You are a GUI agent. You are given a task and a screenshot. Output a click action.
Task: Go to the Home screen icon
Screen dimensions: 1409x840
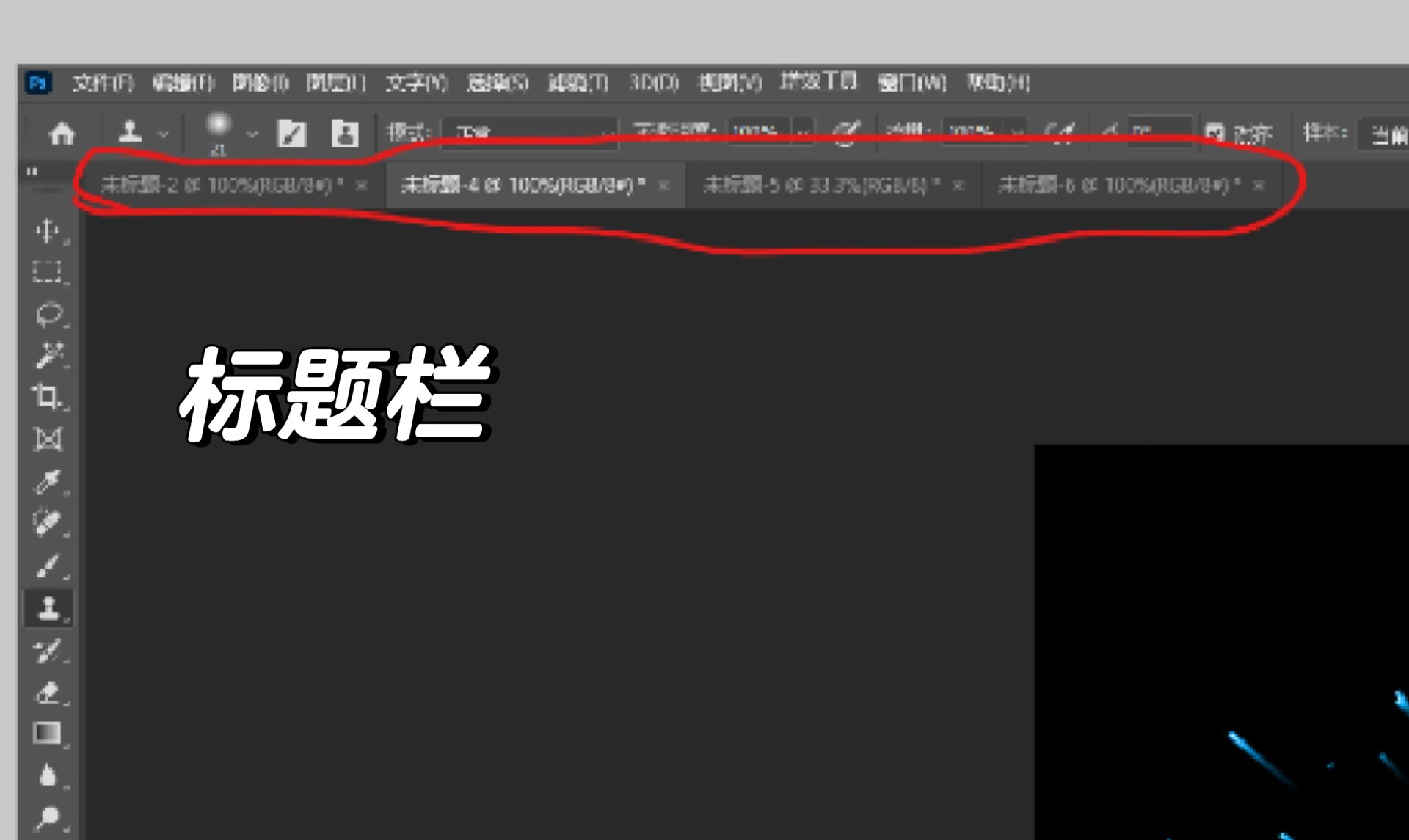(x=62, y=134)
